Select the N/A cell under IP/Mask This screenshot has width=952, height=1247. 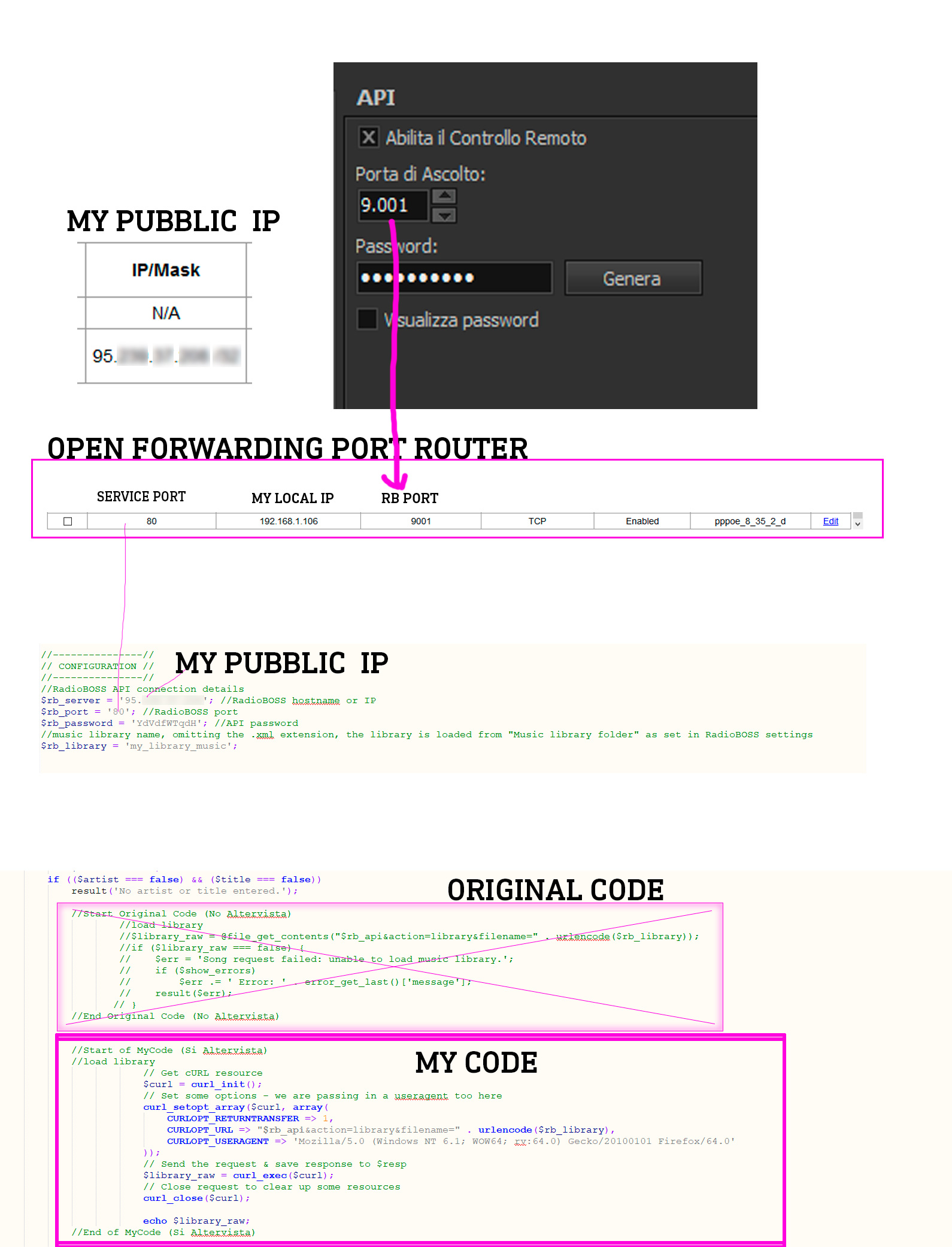pos(166,313)
